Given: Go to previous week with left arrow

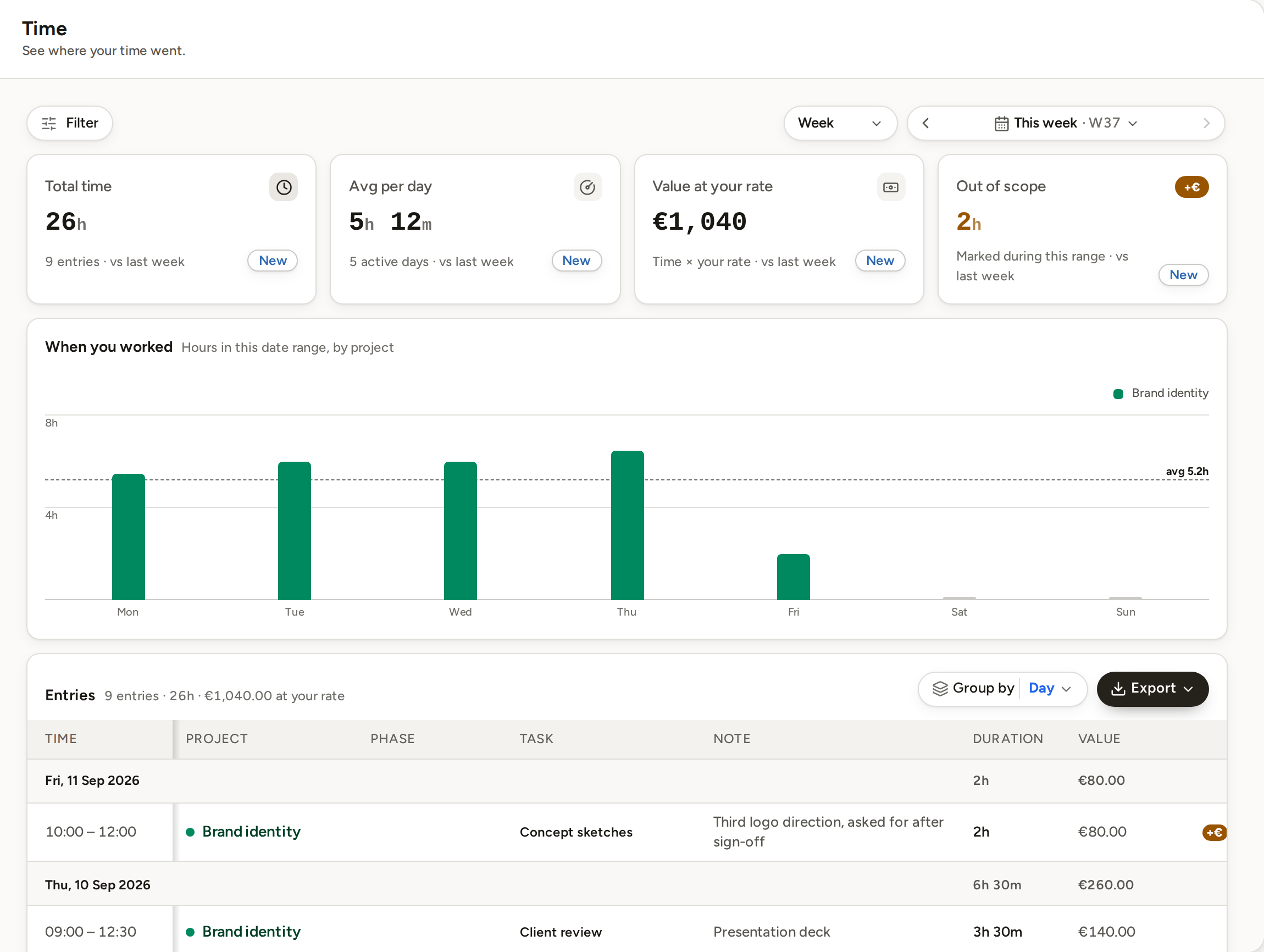Looking at the screenshot, I should [925, 123].
